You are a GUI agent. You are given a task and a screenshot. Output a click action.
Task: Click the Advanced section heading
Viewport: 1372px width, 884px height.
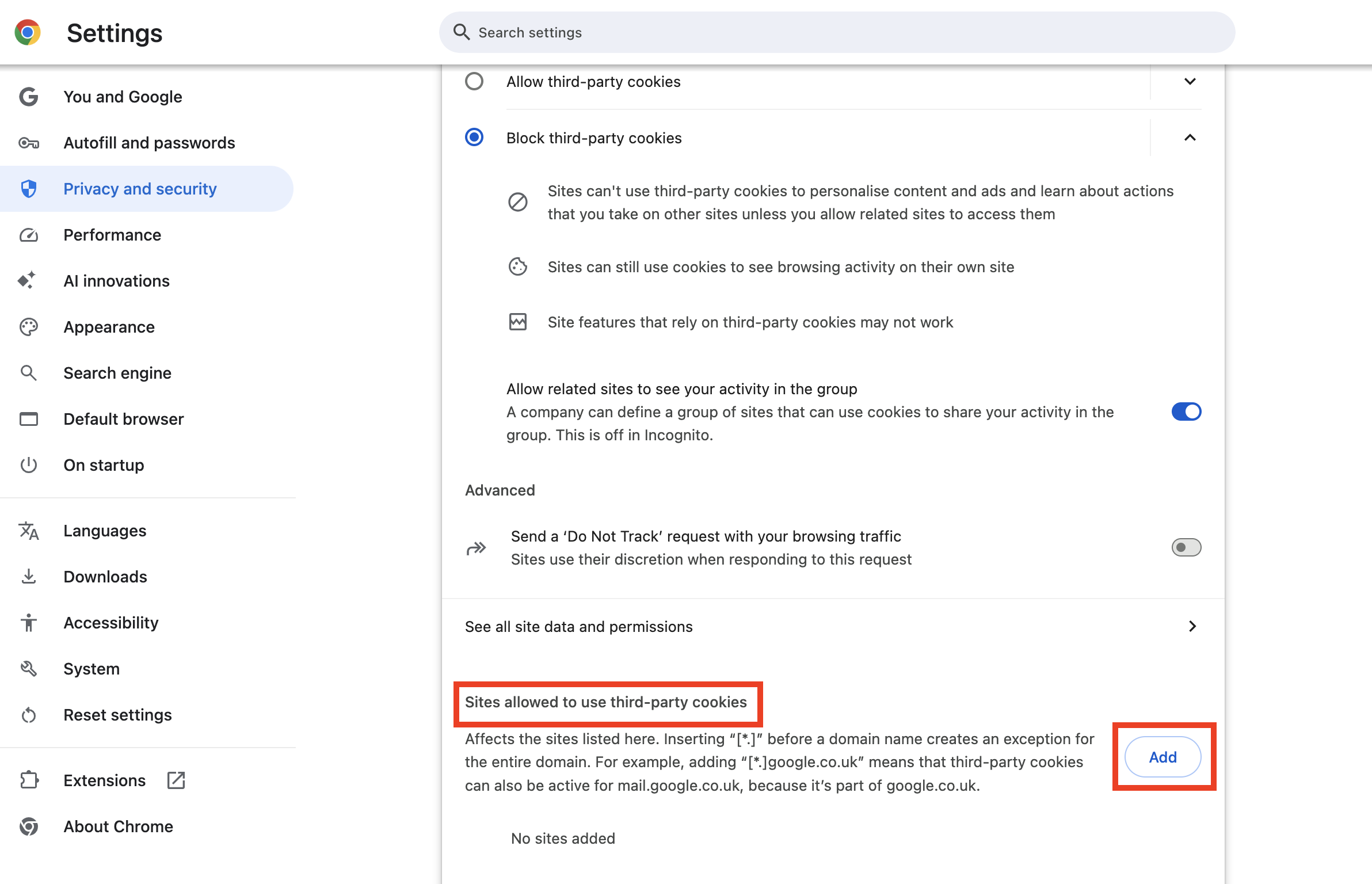click(x=500, y=490)
